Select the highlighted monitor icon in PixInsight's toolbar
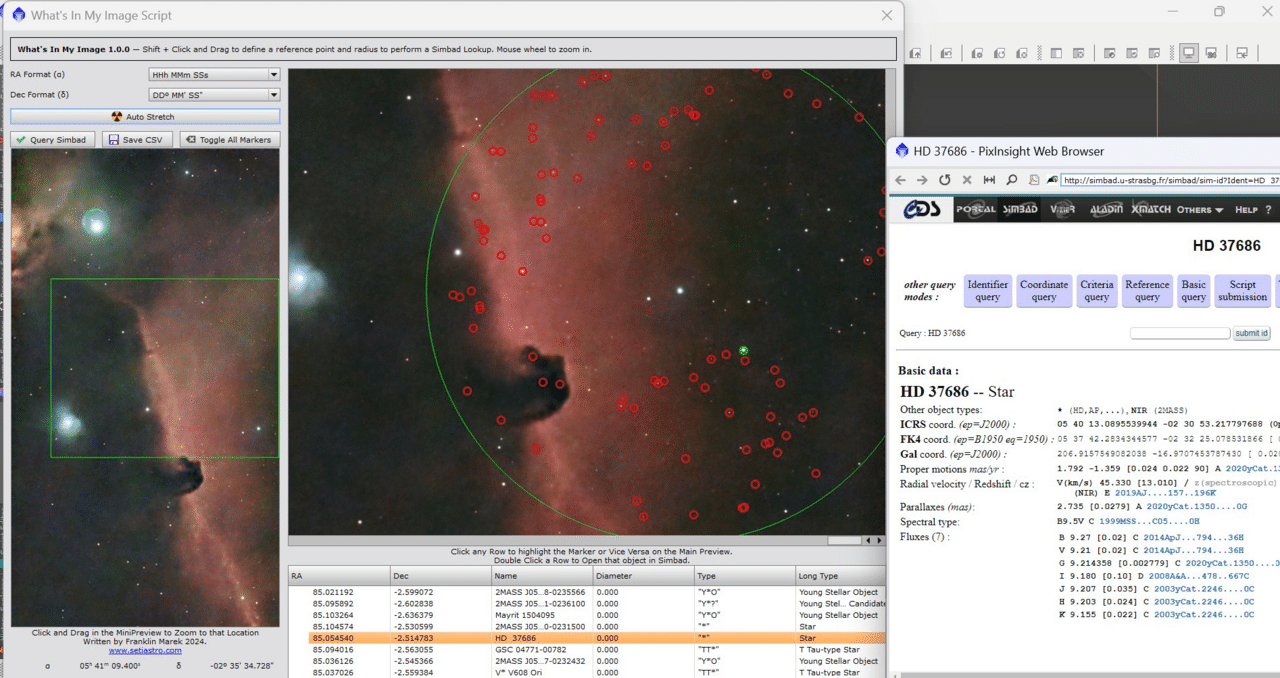Screen dimensions: 1280x678 point(1189,52)
